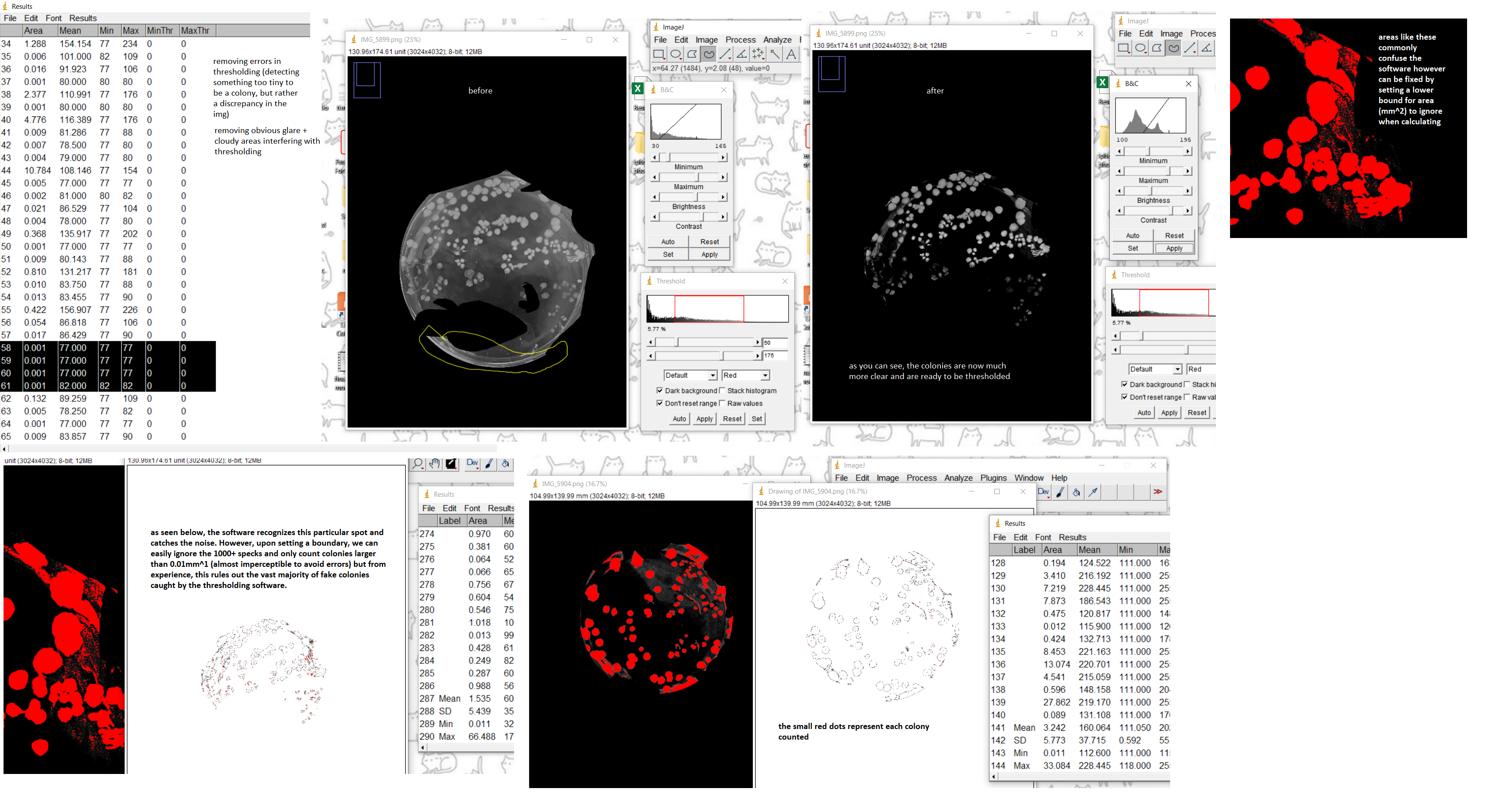
Task: Open the Plugins menu
Action: (x=993, y=478)
